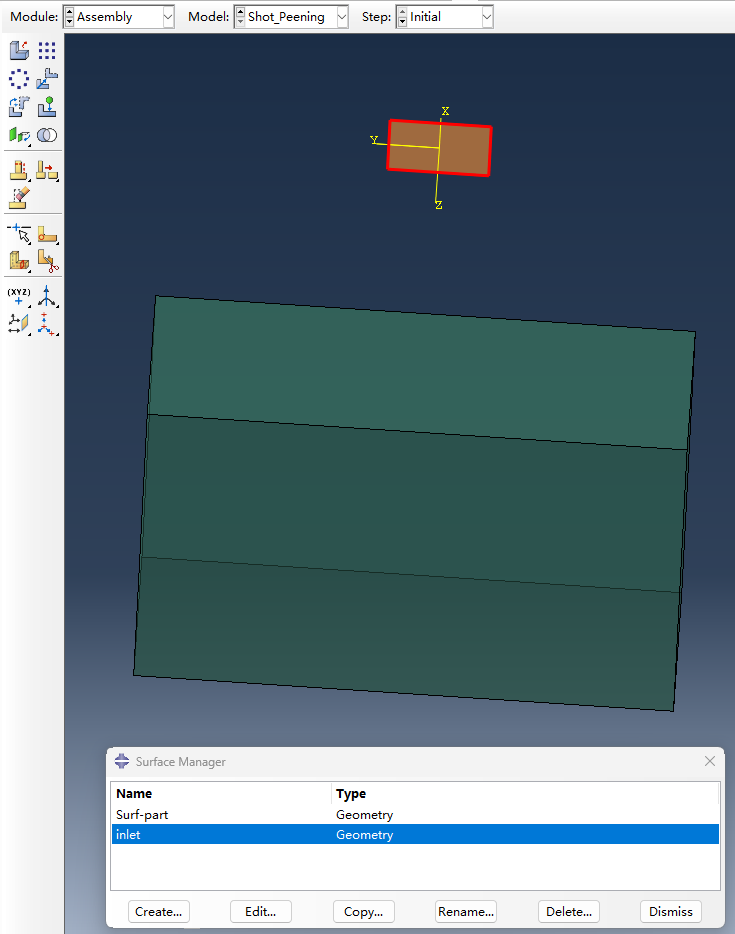The image size is (735, 934).
Task: Select the Create Instance tool
Action: click(x=19, y=50)
